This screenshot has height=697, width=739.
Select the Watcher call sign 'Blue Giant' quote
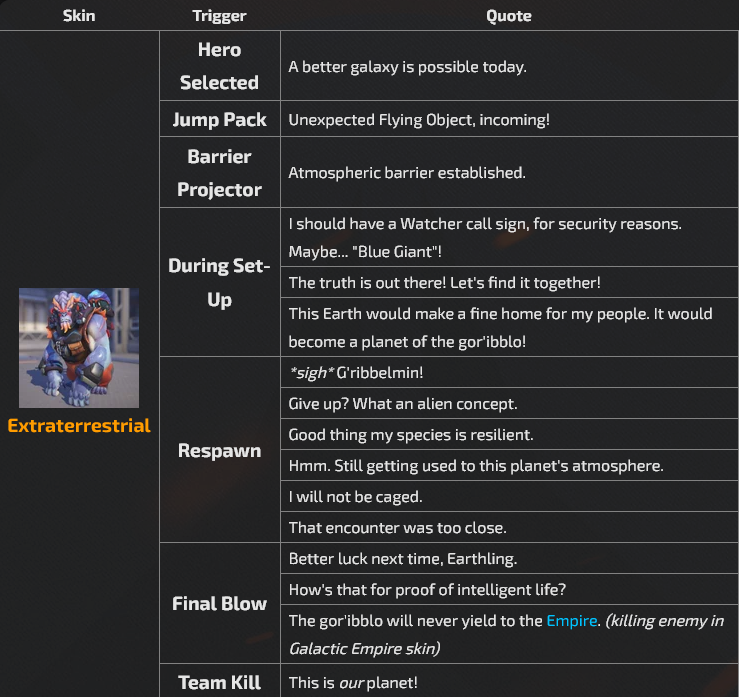pos(485,238)
